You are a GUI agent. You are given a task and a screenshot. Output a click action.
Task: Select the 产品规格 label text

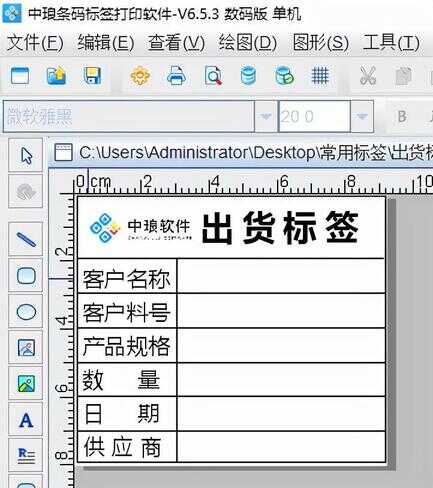[x=127, y=346]
